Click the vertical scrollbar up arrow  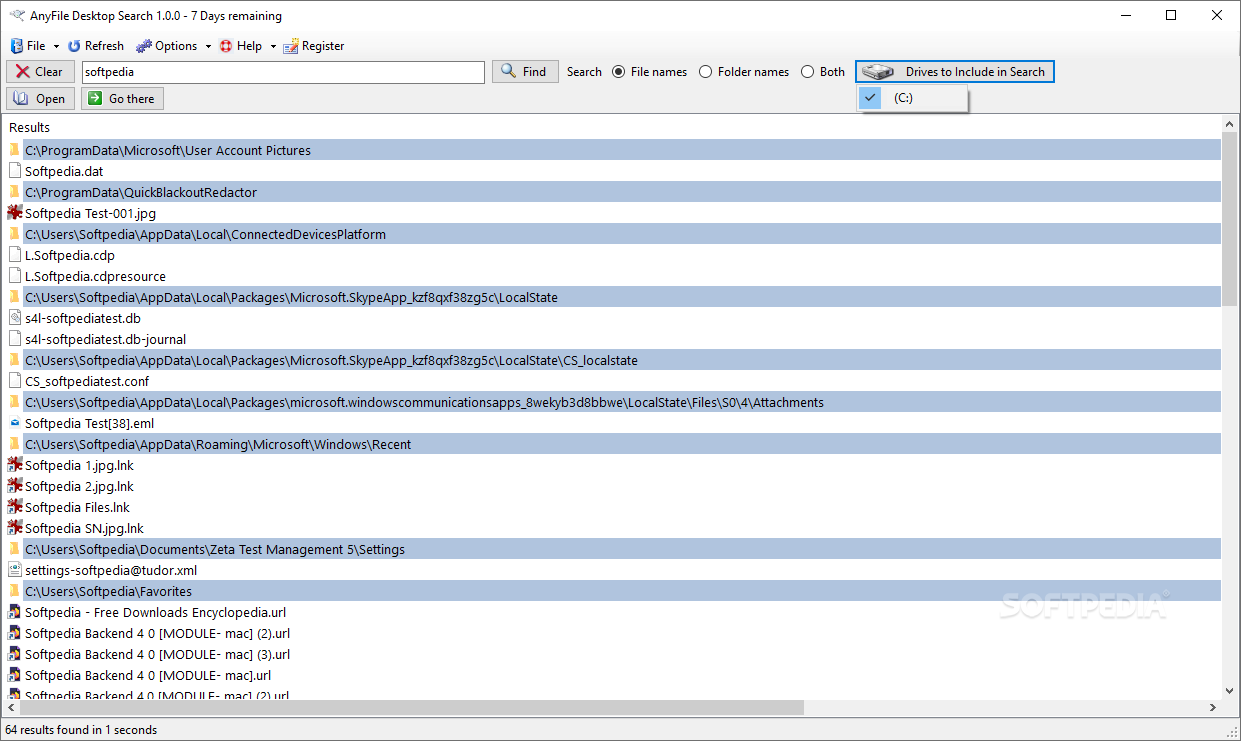pos(1229,123)
